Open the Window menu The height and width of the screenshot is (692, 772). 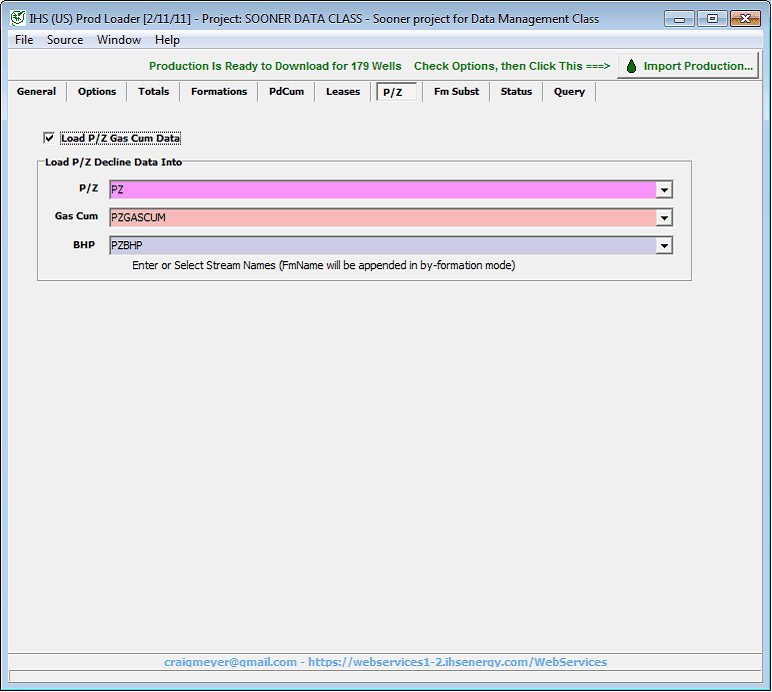click(x=118, y=40)
